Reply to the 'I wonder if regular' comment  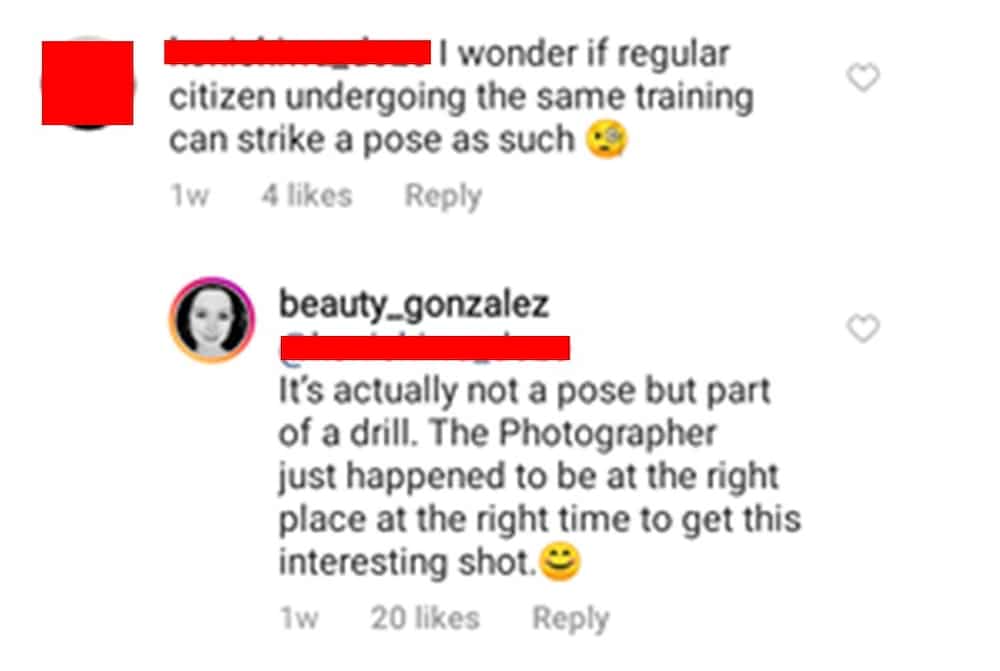click(x=443, y=196)
